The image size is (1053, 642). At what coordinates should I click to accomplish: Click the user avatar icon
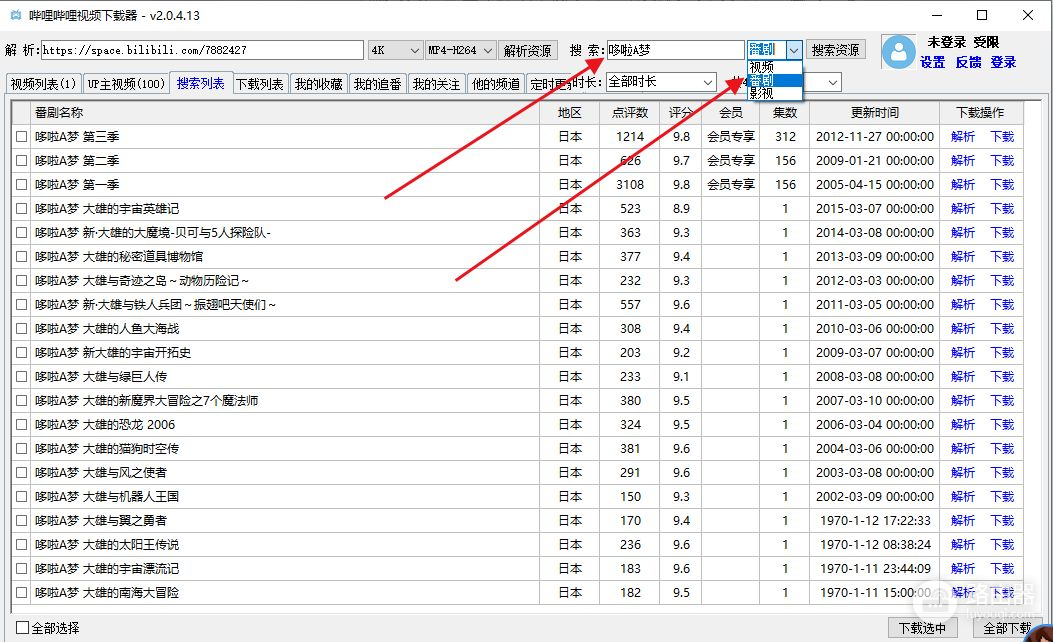(x=899, y=51)
